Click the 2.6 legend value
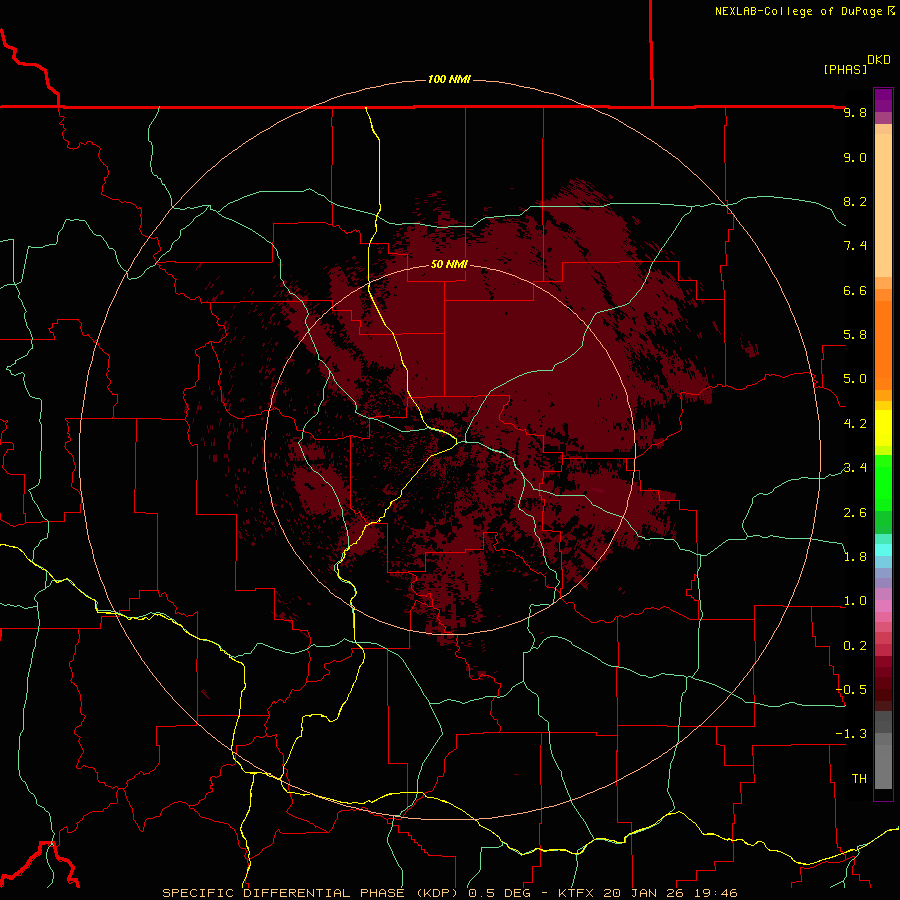 point(855,513)
